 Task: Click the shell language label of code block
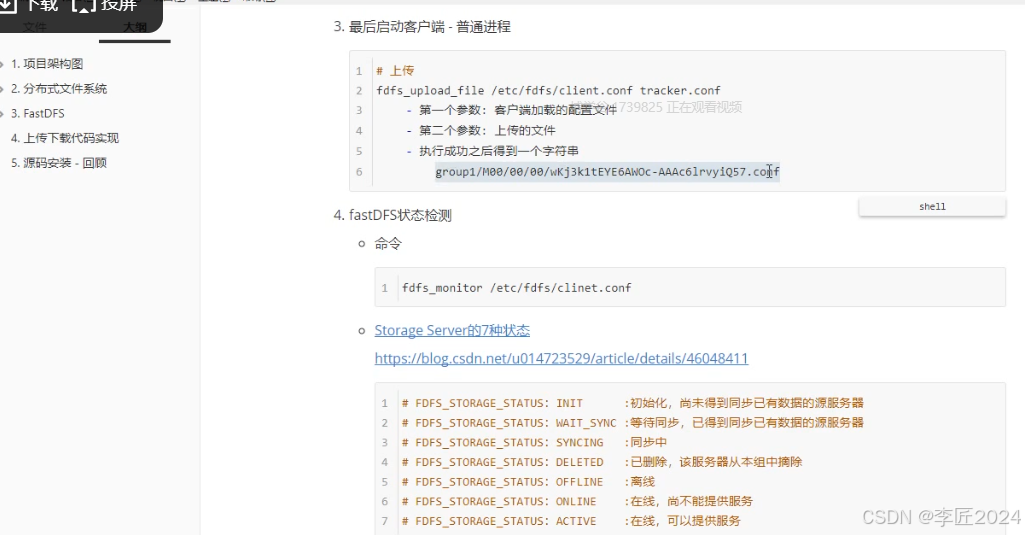click(932, 207)
